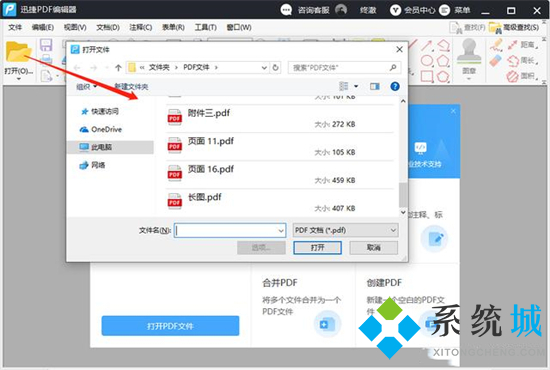This screenshot has height=370, width=550.
Task: Select the eraser tool icon
Action: pyautogui.click(x=496, y=61)
